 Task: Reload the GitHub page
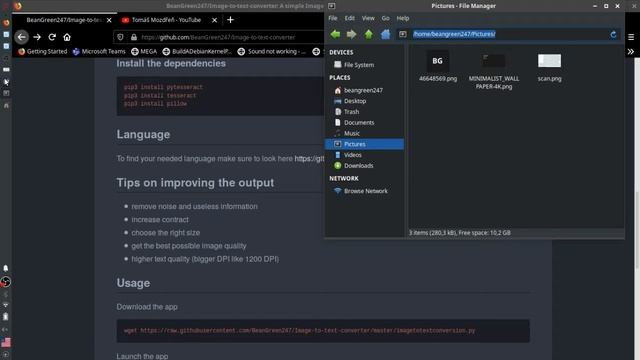click(52, 37)
